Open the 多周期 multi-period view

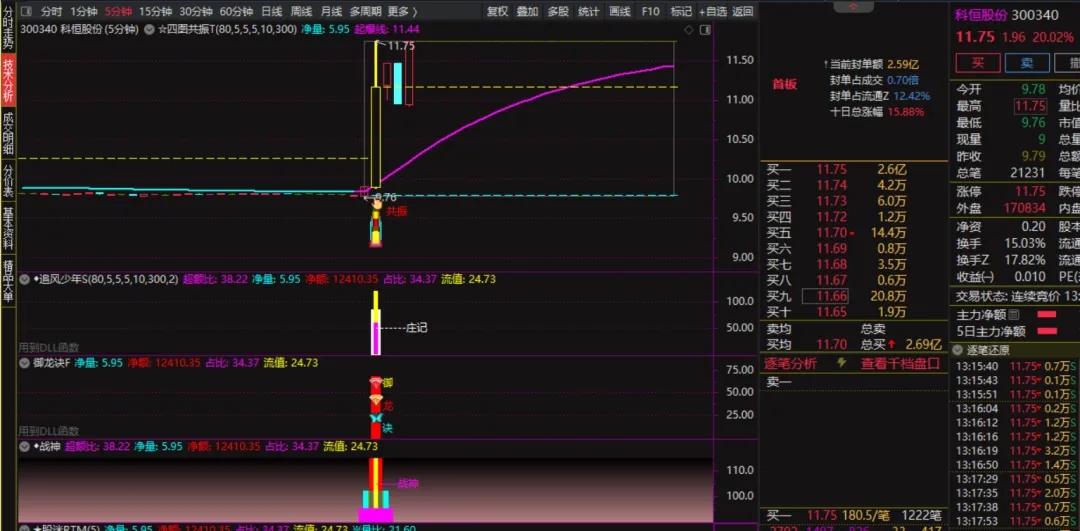(366, 11)
